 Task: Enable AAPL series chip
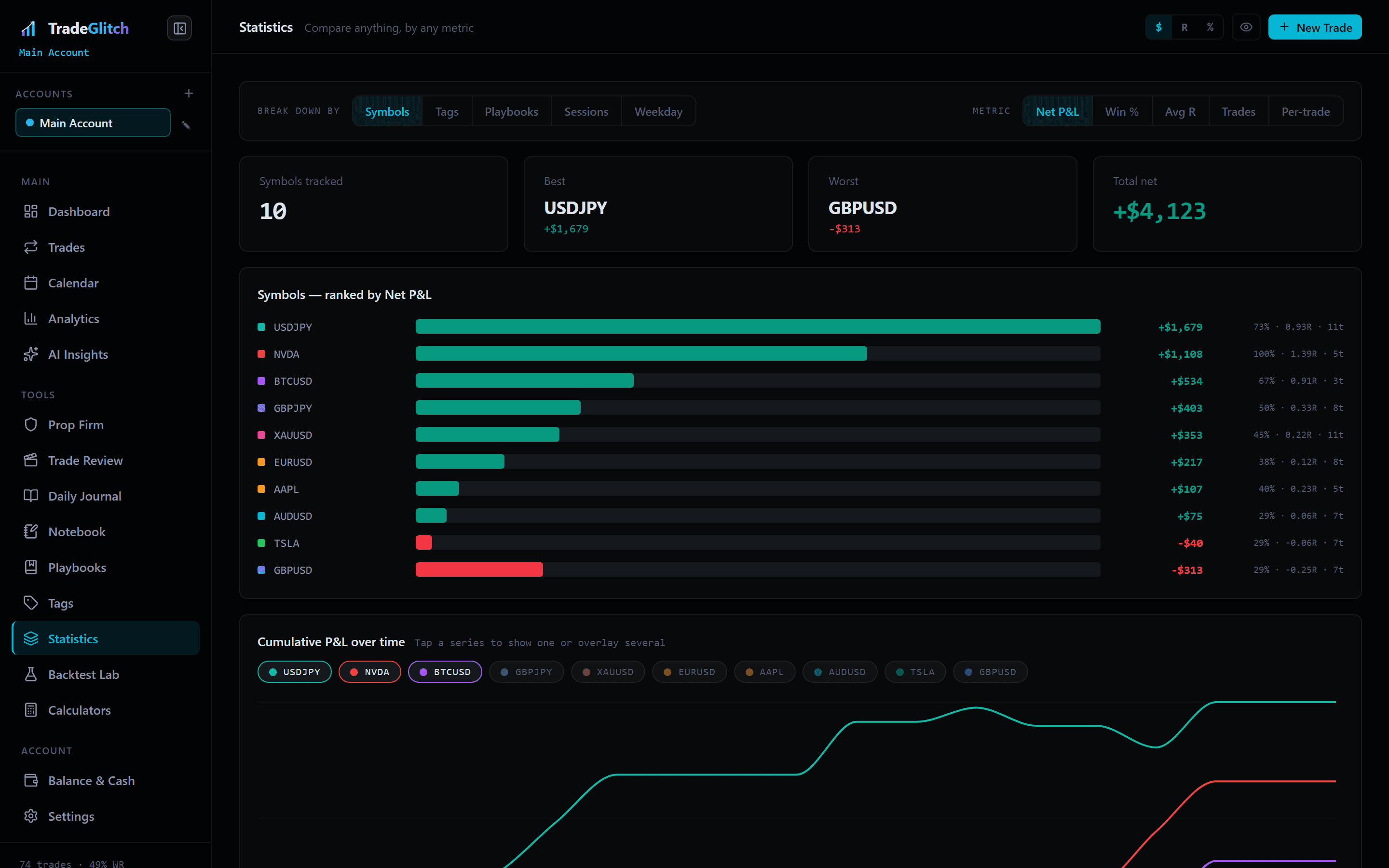point(764,672)
